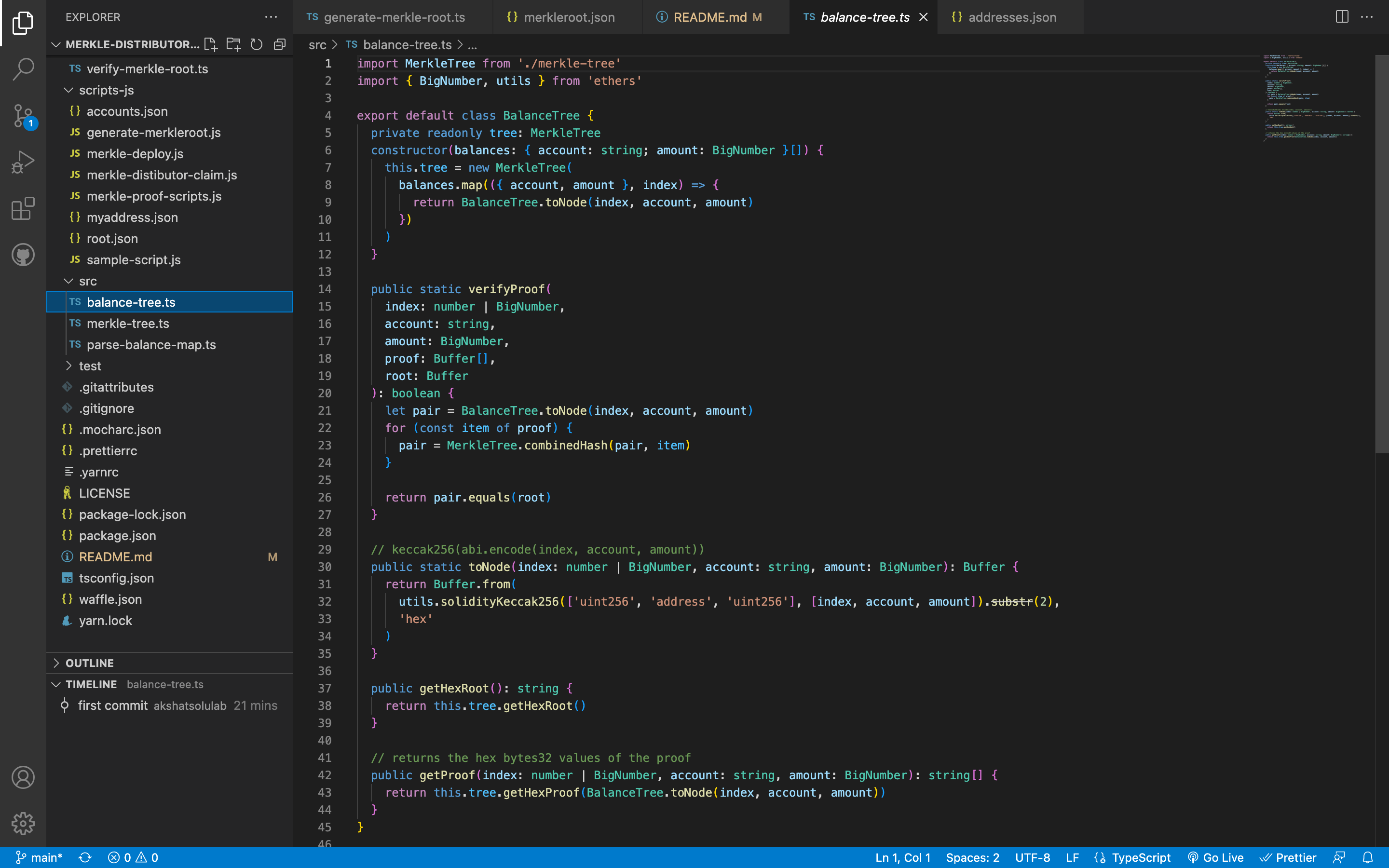The height and width of the screenshot is (868, 1389).
Task: Open the Explorer view in activity bar
Action: click(x=23, y=23)
